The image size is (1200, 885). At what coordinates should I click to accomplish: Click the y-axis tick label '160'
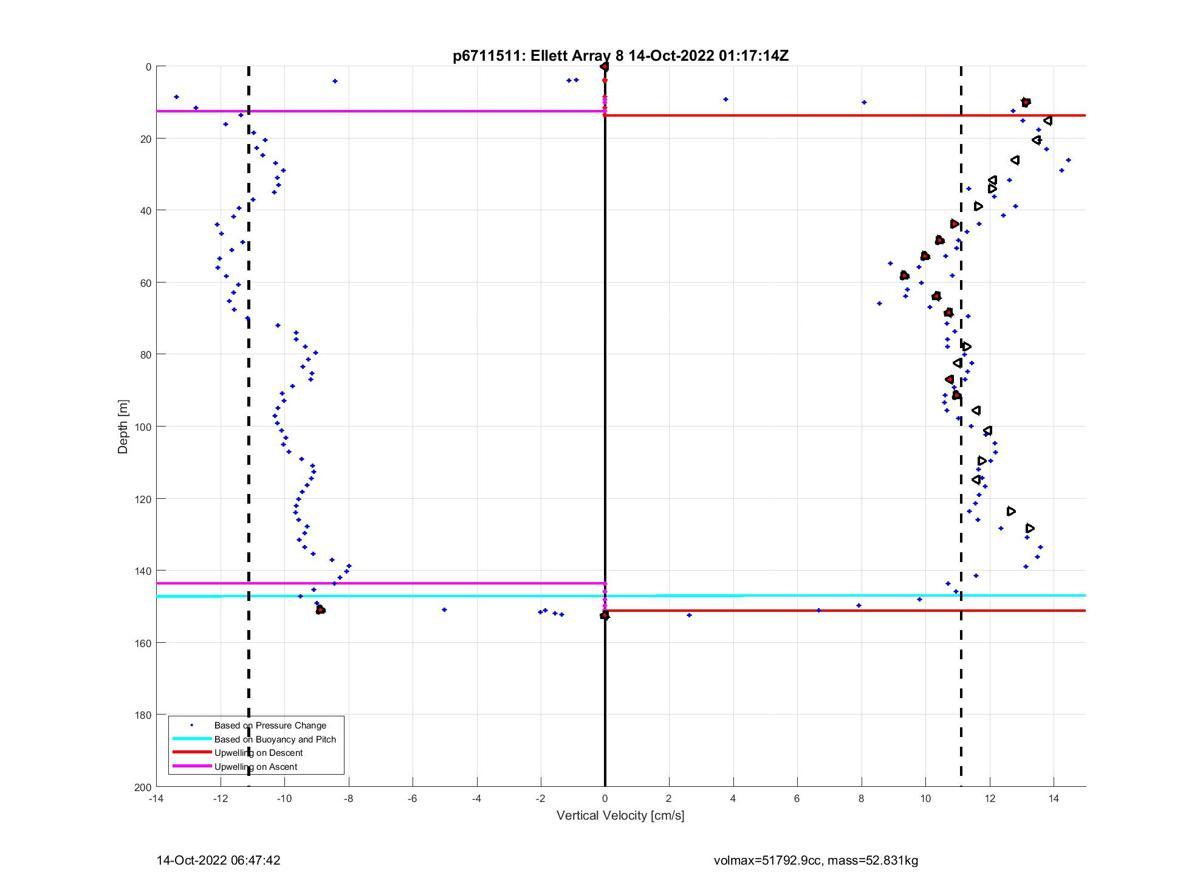click(141, 643)
